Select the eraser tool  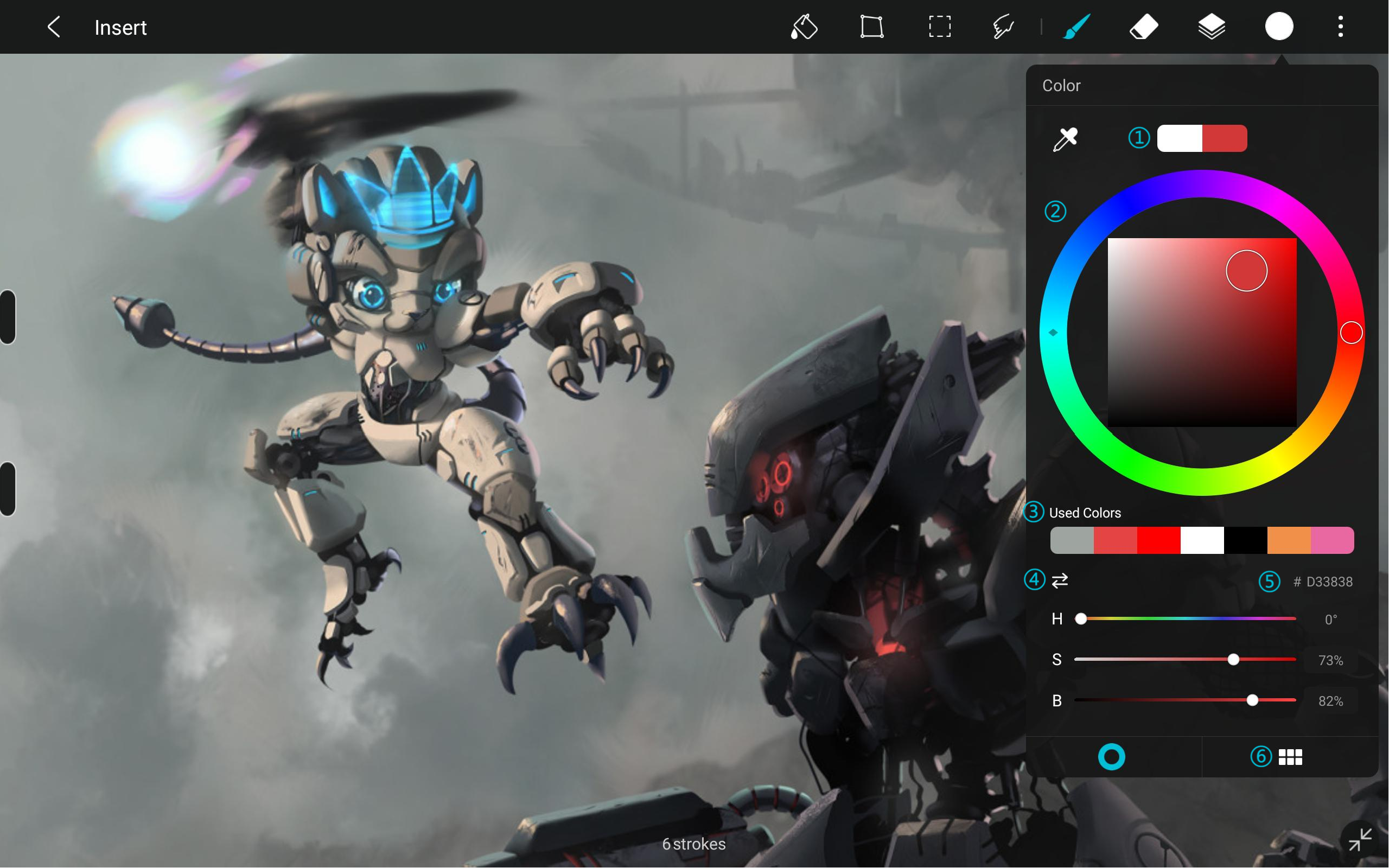pyautogui.click(x=1144, y=27)
